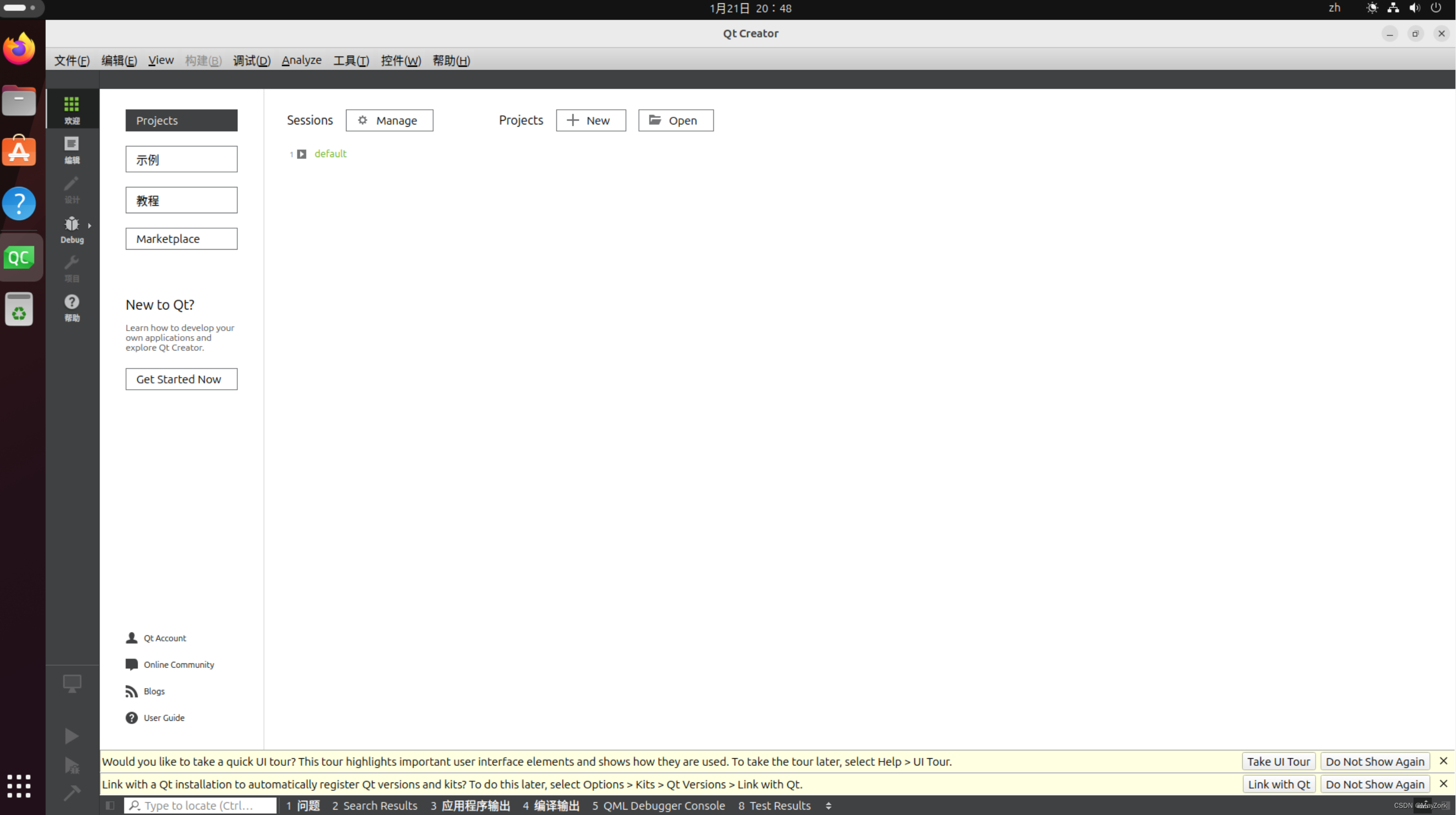Expand the default session entry arrow
The image size is (1456, 815).
[302, 154]
